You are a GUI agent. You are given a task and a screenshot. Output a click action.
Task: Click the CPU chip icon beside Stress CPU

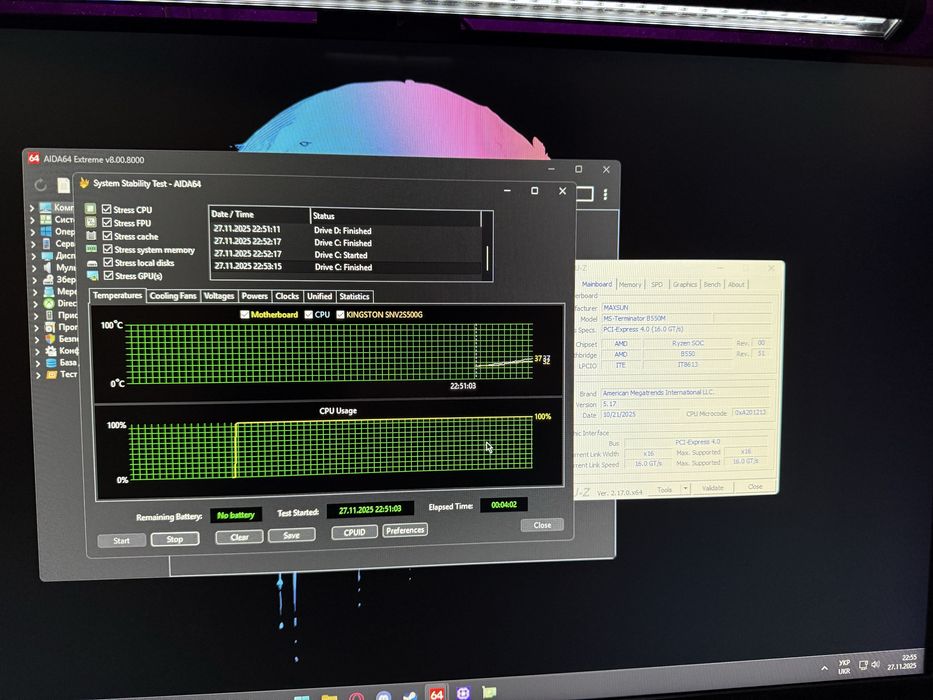[x=90, y=208]
